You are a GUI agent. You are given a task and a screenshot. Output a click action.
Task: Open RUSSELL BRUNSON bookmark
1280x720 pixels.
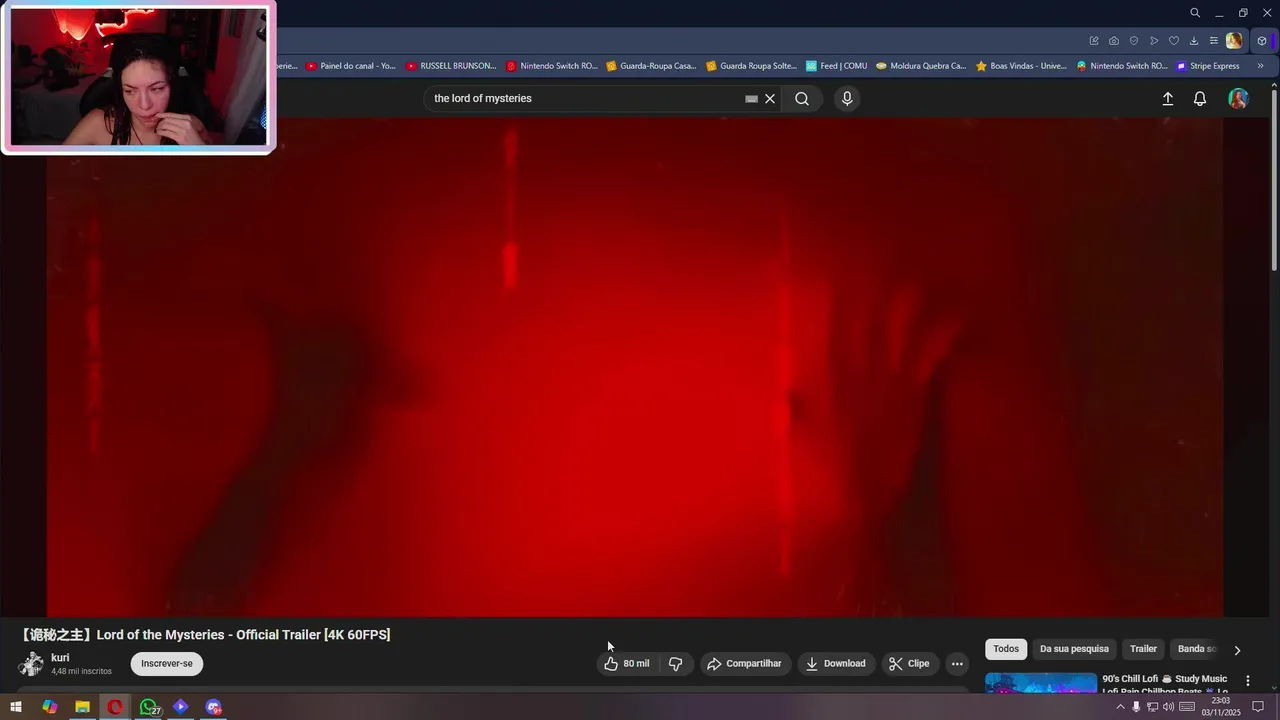click(x=451, y=66)
